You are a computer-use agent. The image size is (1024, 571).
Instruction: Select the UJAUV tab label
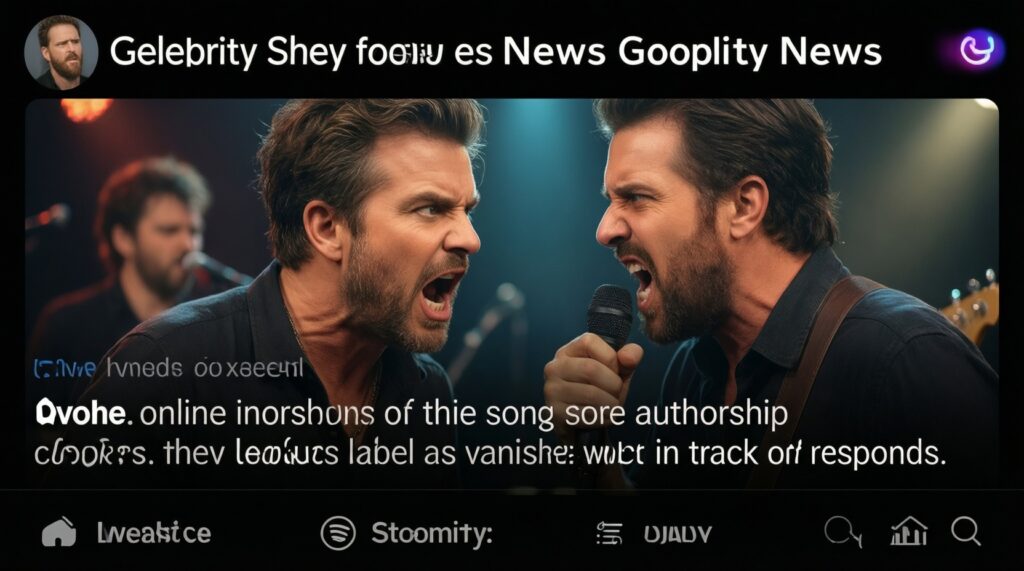677,534
